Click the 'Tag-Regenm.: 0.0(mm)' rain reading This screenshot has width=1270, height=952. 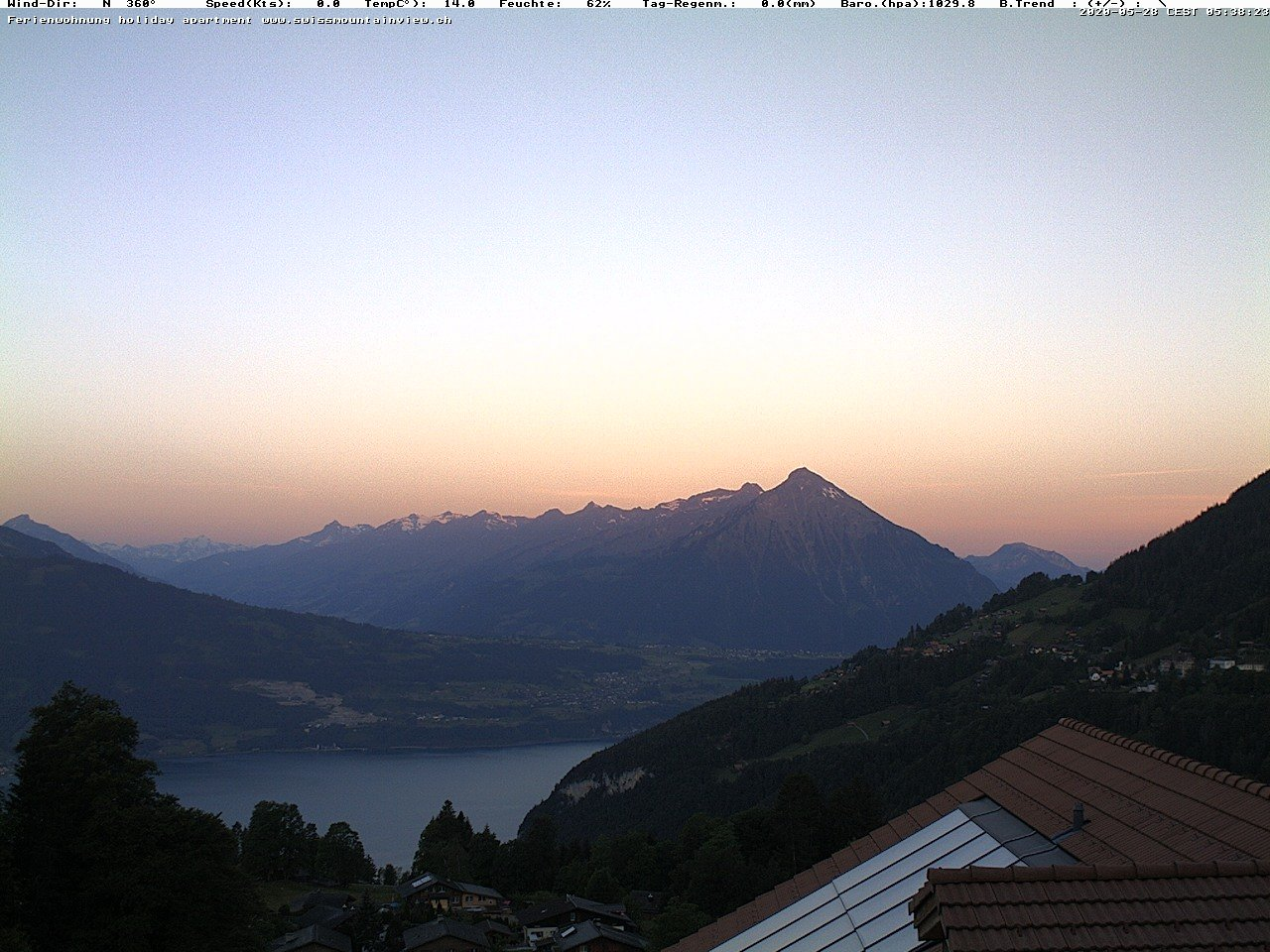pyautogui.click(x=729, y=4)
